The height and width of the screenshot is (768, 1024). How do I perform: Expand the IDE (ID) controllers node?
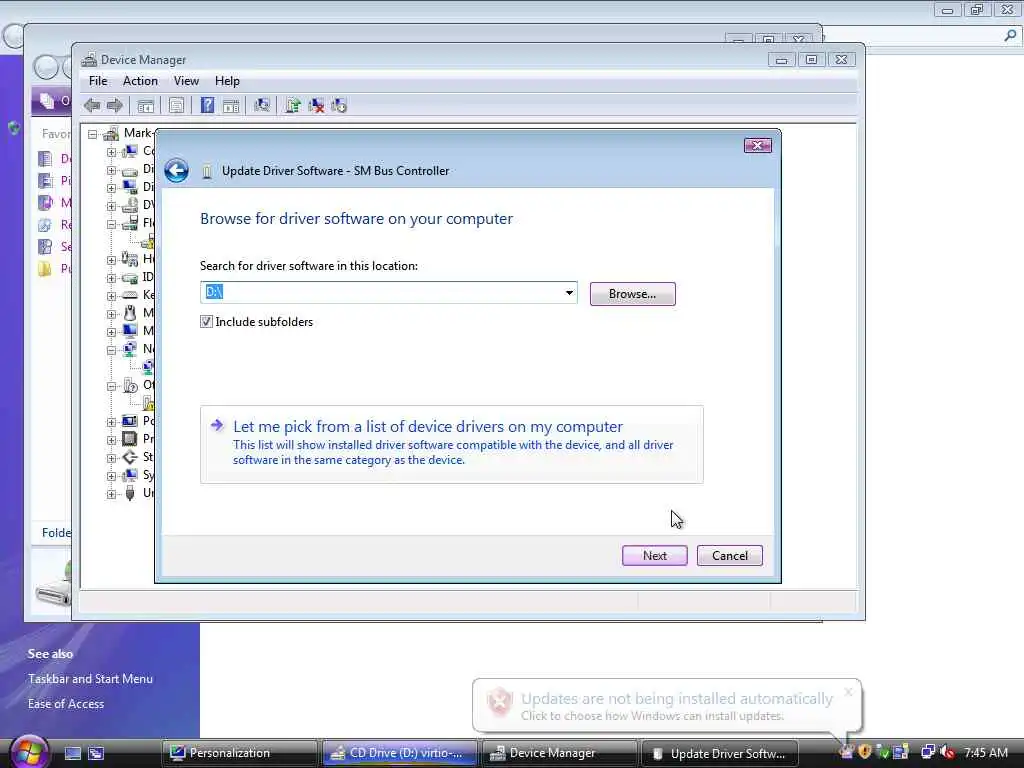coord(112,278)
